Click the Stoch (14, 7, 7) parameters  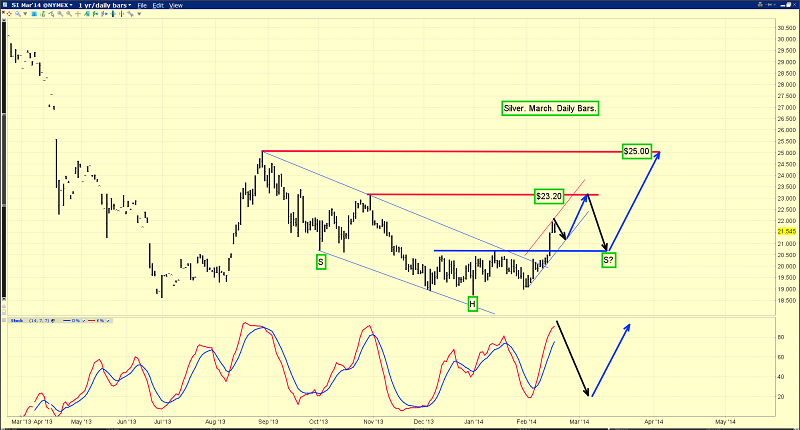[39, 320]
